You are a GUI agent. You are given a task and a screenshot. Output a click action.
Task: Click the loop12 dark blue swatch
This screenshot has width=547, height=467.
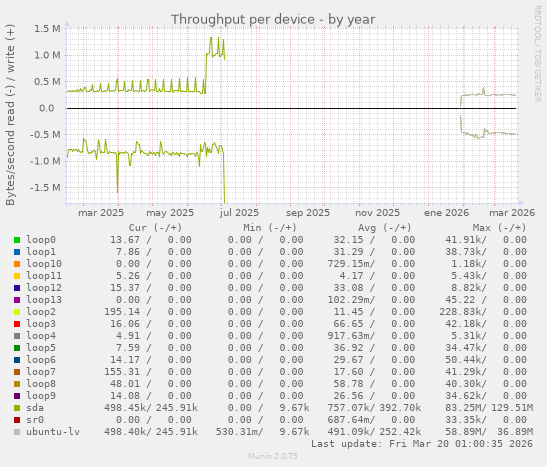pos(17,288)
